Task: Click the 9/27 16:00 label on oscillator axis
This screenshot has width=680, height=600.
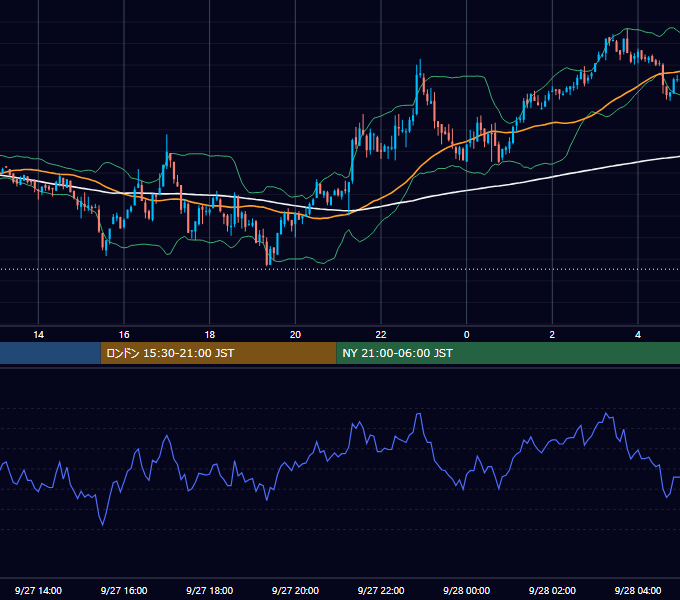Action: [x=124, y=590]
